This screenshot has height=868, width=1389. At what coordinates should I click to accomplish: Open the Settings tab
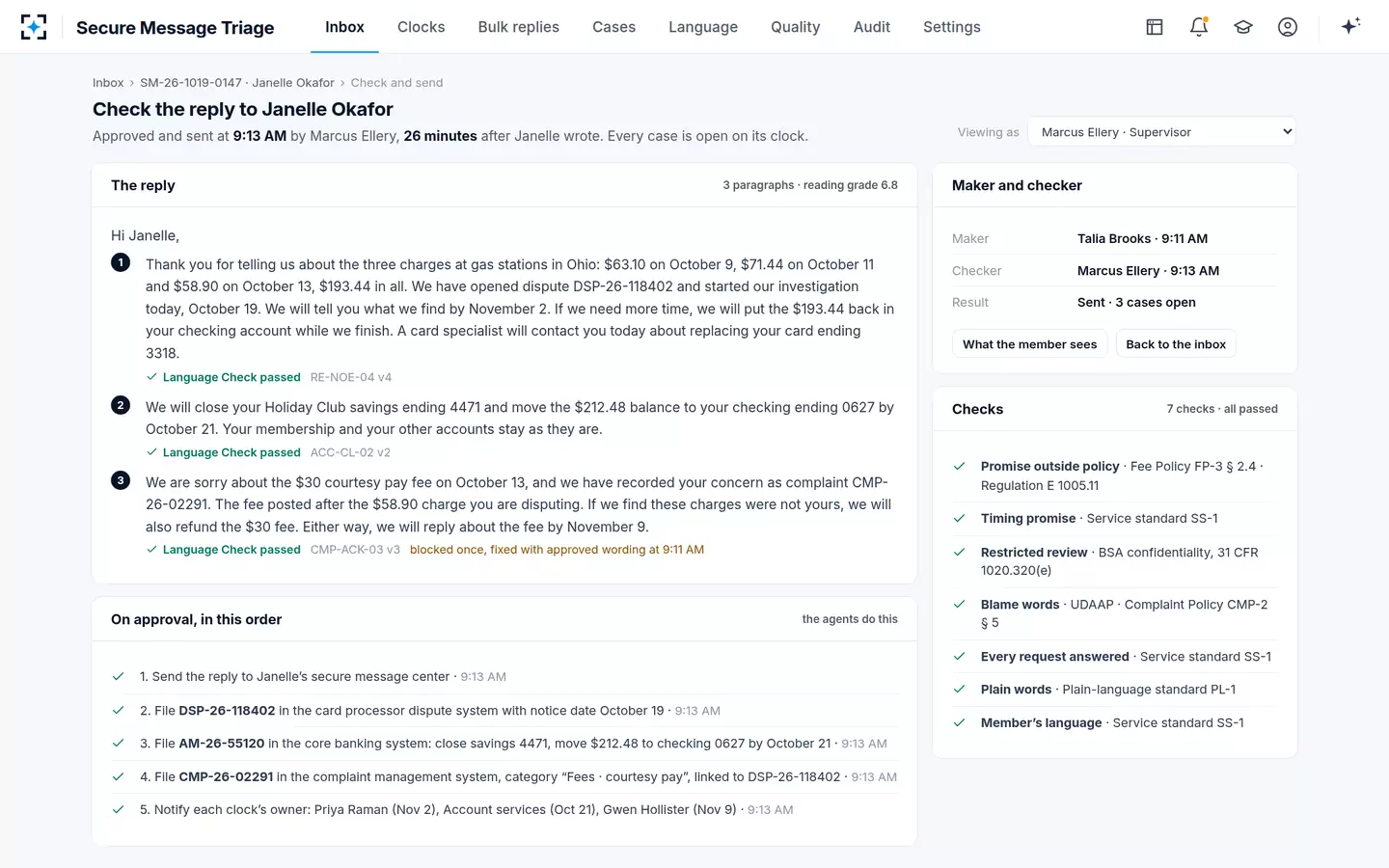pos(952,27)
